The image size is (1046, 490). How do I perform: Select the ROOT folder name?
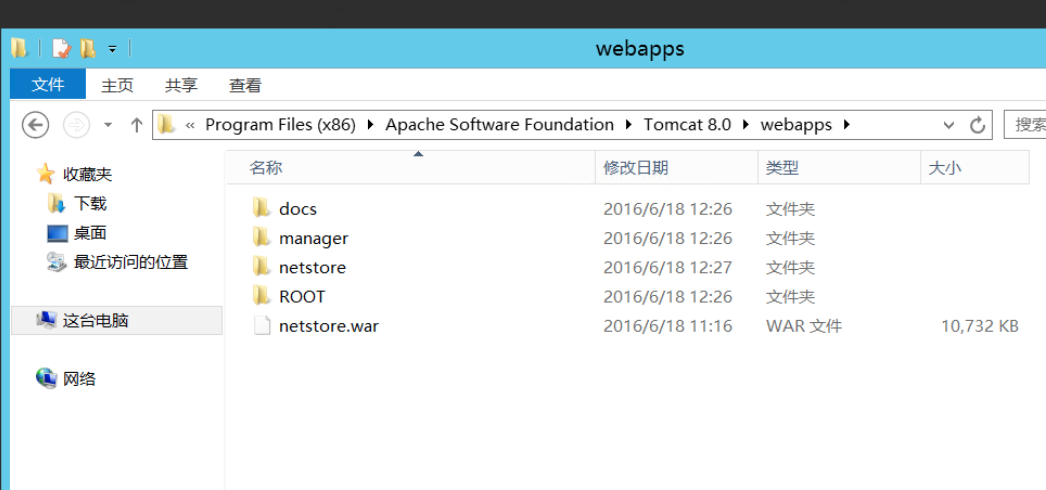tap(302, 297)
